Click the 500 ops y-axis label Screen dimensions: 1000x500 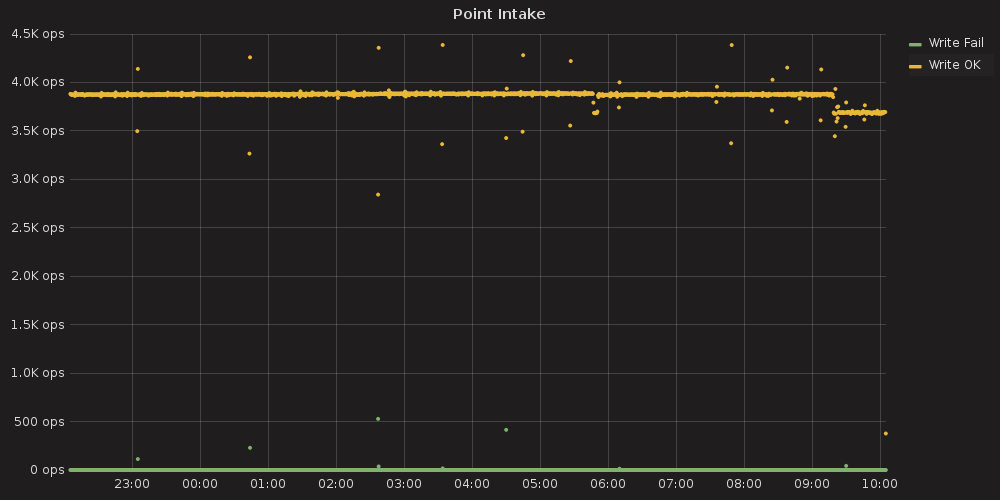coord(40,421)
